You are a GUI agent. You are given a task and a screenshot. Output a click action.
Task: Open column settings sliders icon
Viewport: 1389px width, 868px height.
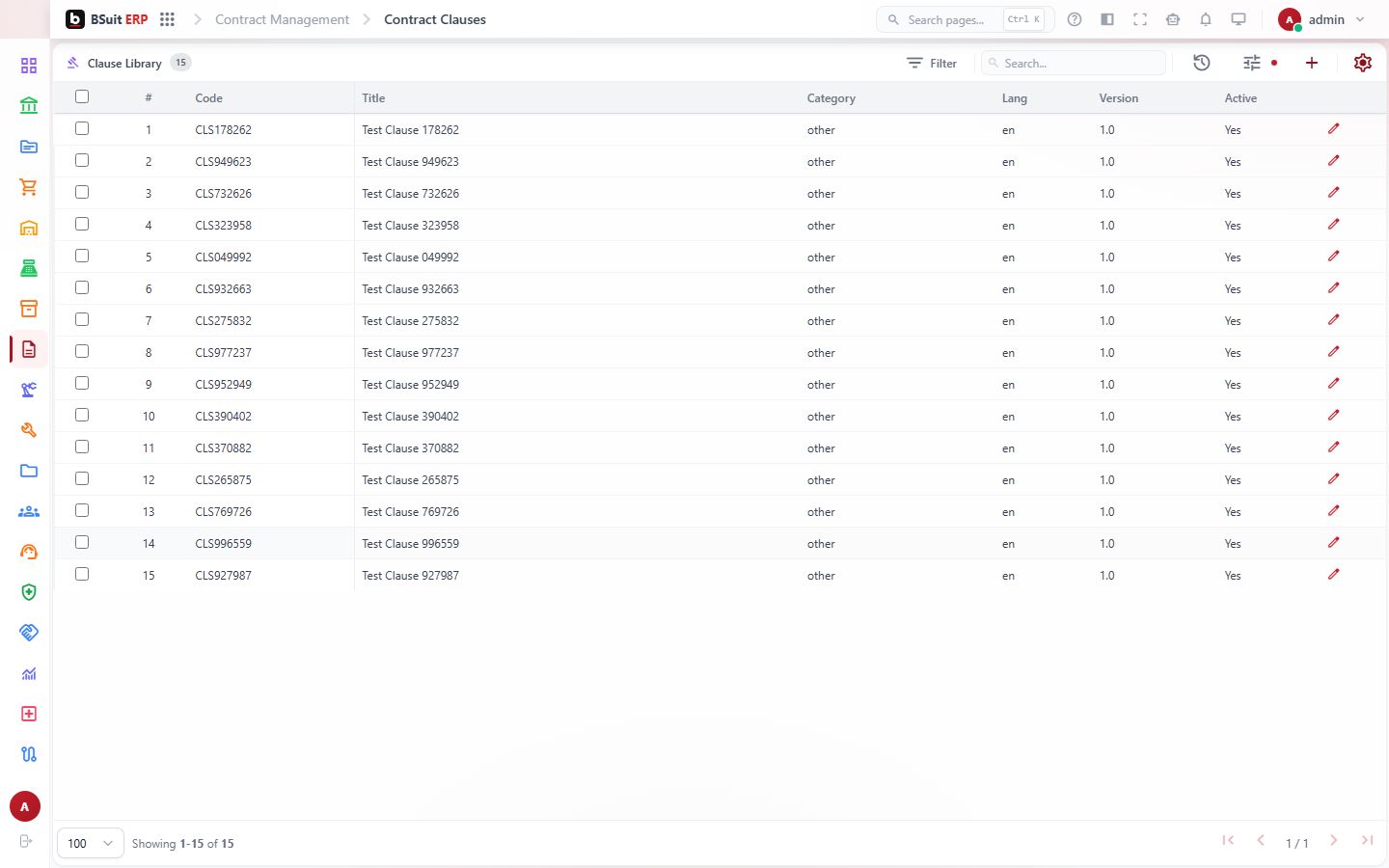coord(1252,63)
